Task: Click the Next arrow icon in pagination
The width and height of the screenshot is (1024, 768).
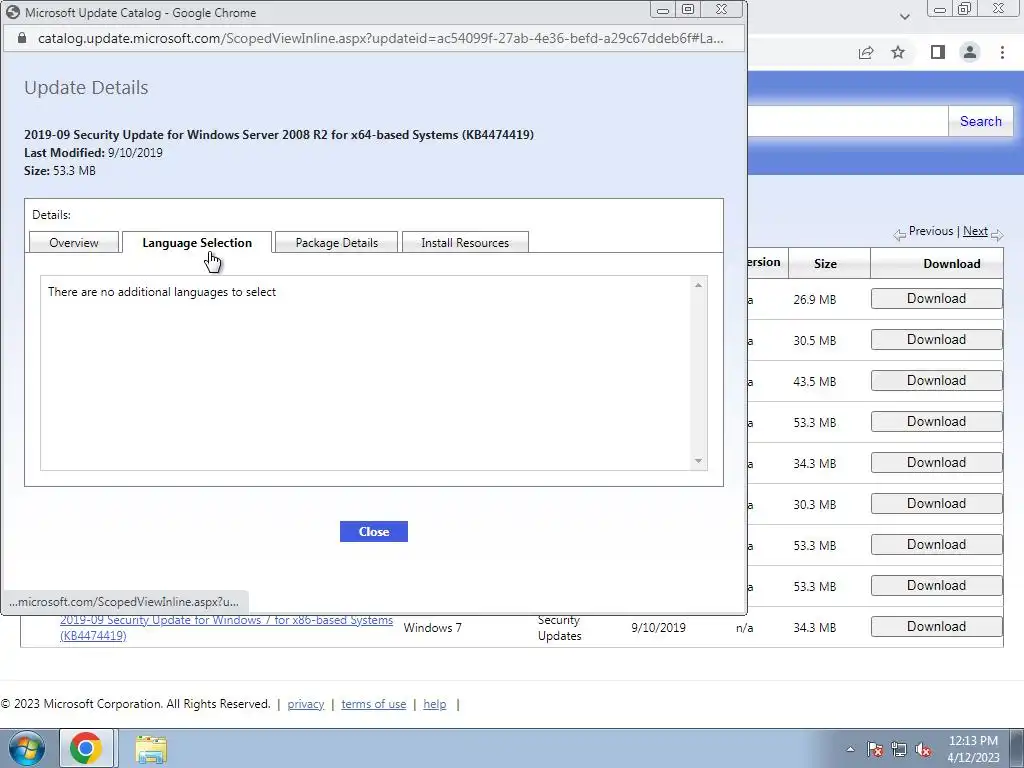Action: pyautogui.click(x=997, y=234)
